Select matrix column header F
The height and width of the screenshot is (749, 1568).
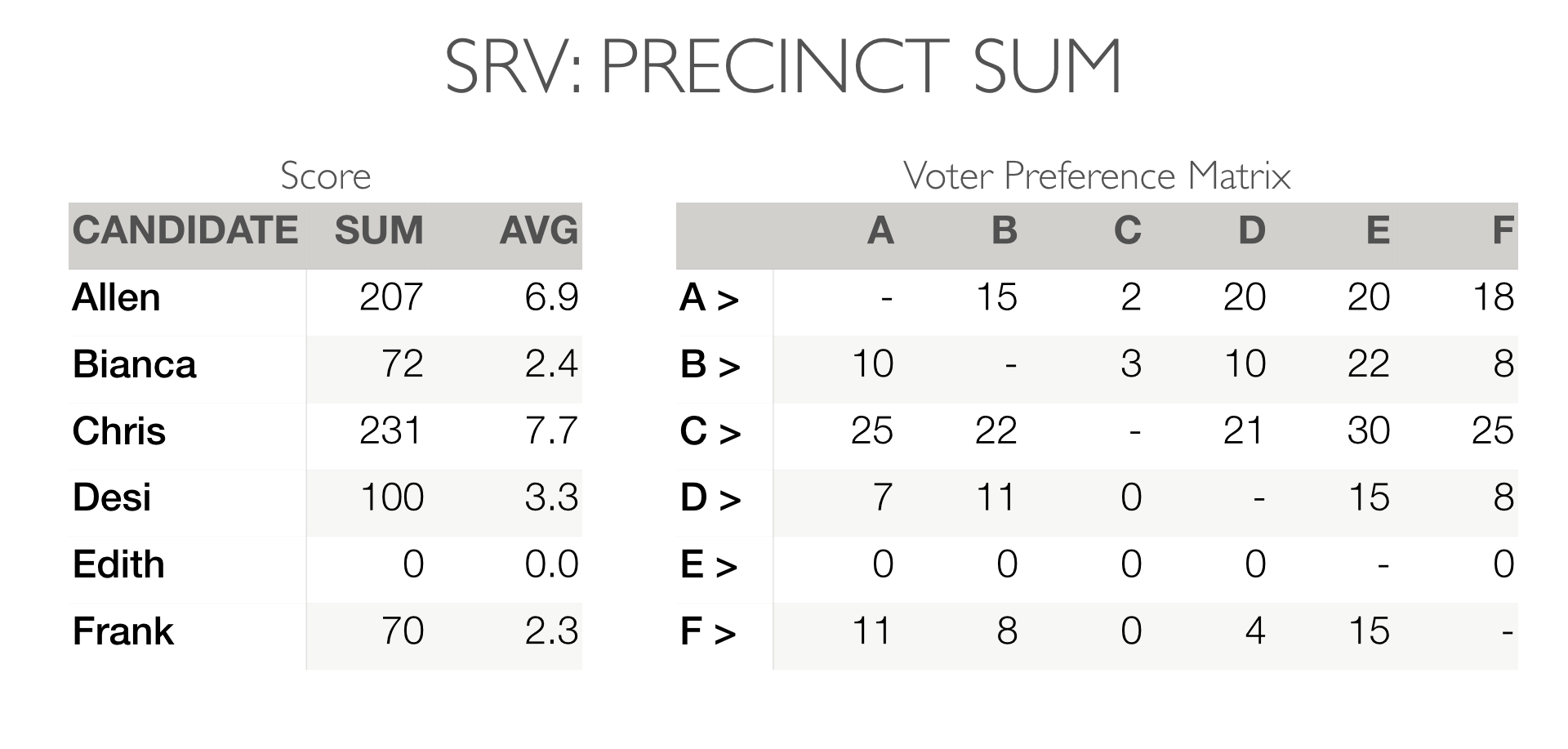point(1503,230)
